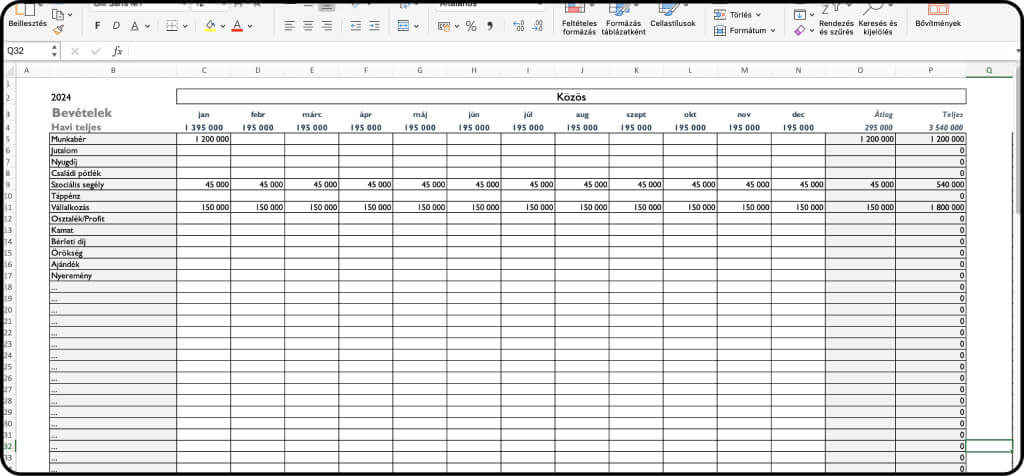The height and width of the screenshot is (476, 1024).
Task: Click the Format Painter brush icon
Action: [59, 30]
